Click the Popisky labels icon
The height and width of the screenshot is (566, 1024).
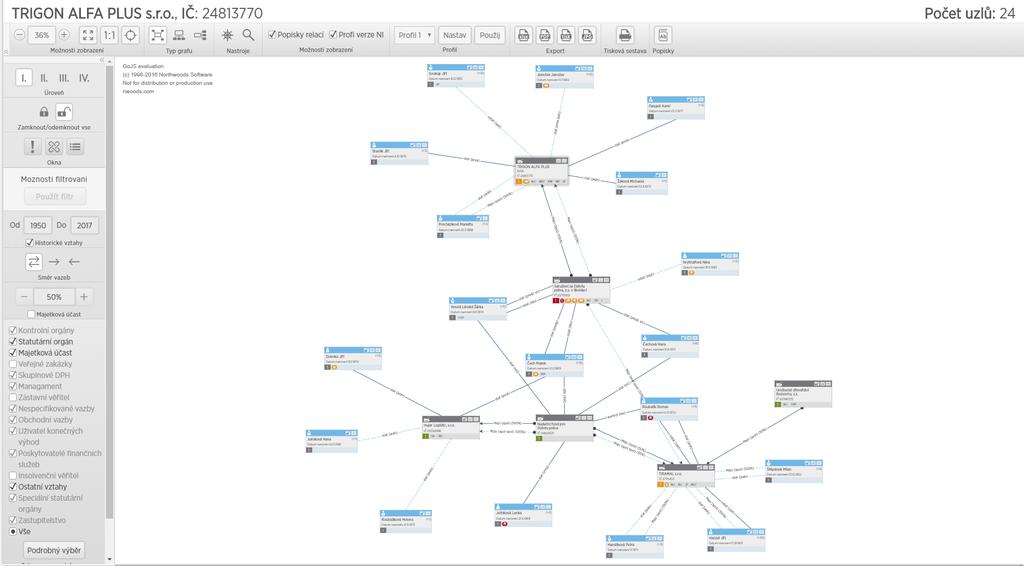(663, 35)
